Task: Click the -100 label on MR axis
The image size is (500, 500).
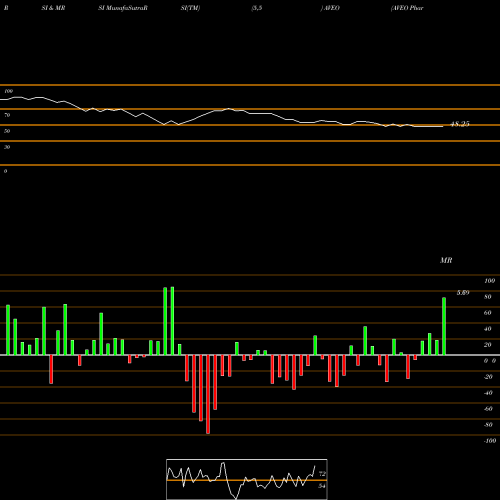Action: point(490,441)
